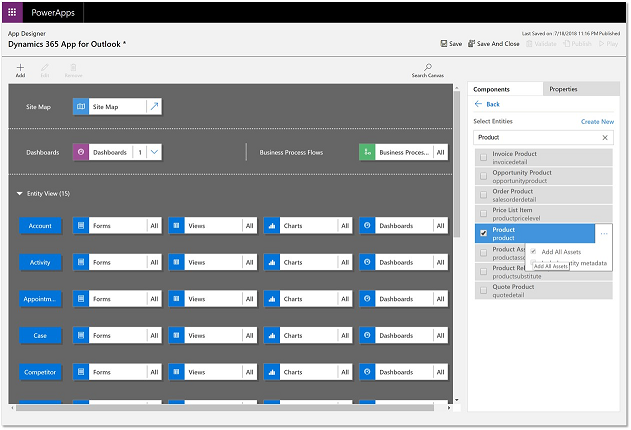Open the Appointment Forms All selector
The height and width of the screenshot is (430, 631).
click(x=155, y=299)
